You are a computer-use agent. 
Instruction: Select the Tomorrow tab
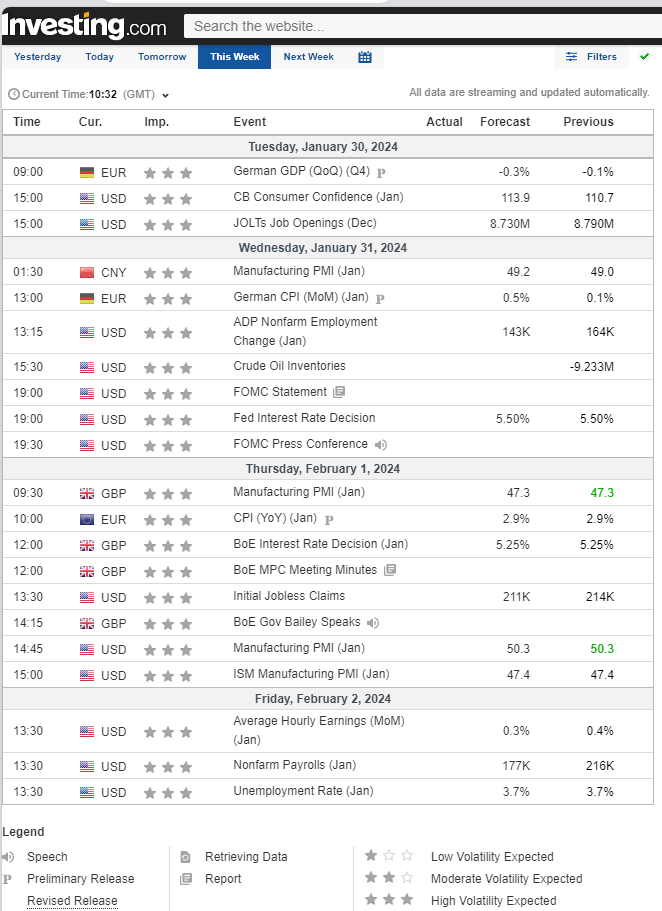(162, 57)
